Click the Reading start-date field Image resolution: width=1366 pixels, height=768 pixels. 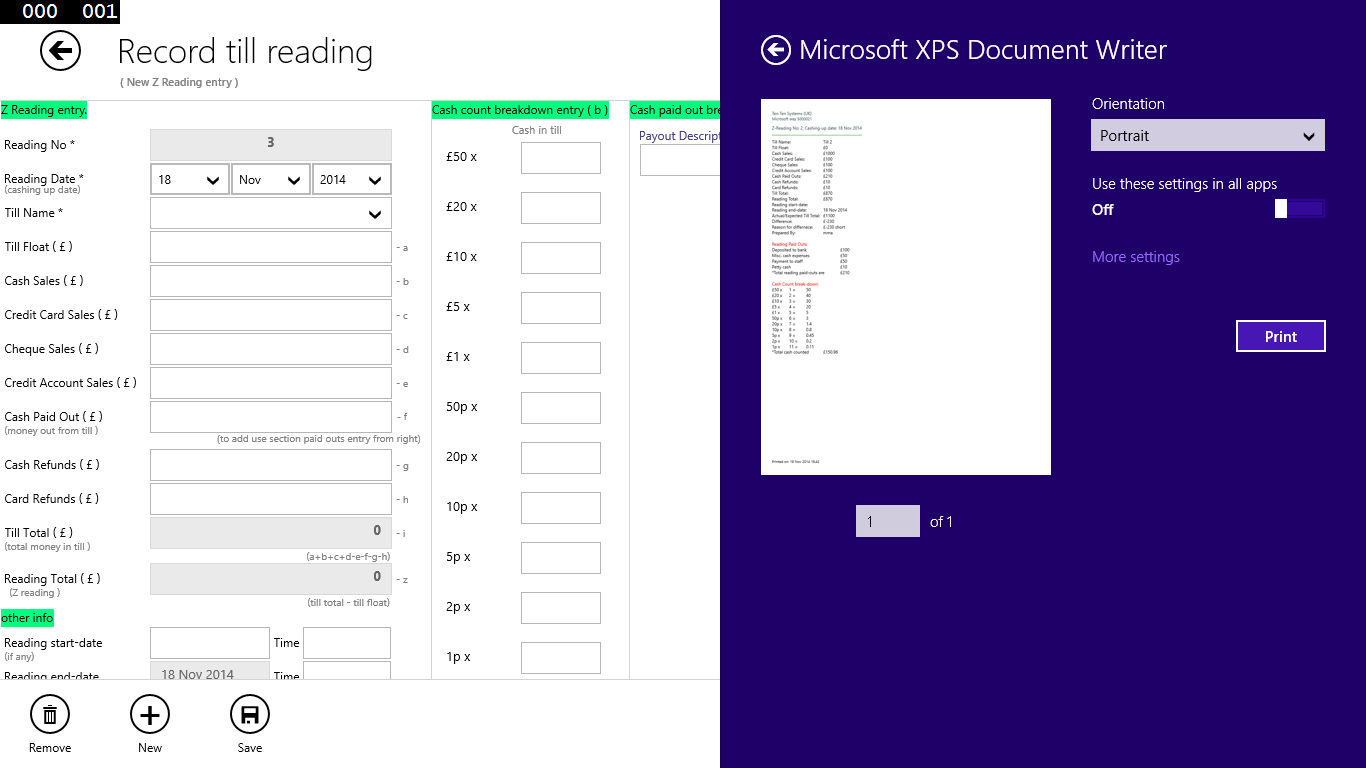(209, 642)
